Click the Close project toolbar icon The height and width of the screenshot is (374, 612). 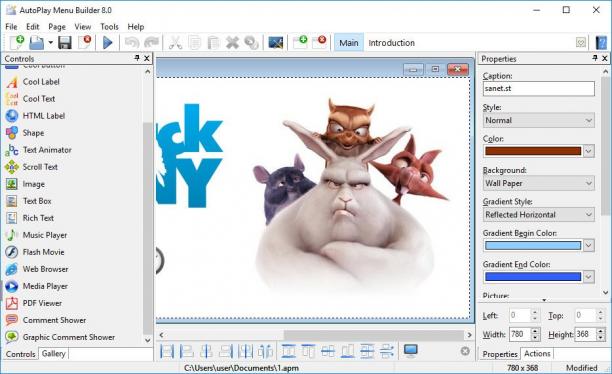[x=85, y=42]
